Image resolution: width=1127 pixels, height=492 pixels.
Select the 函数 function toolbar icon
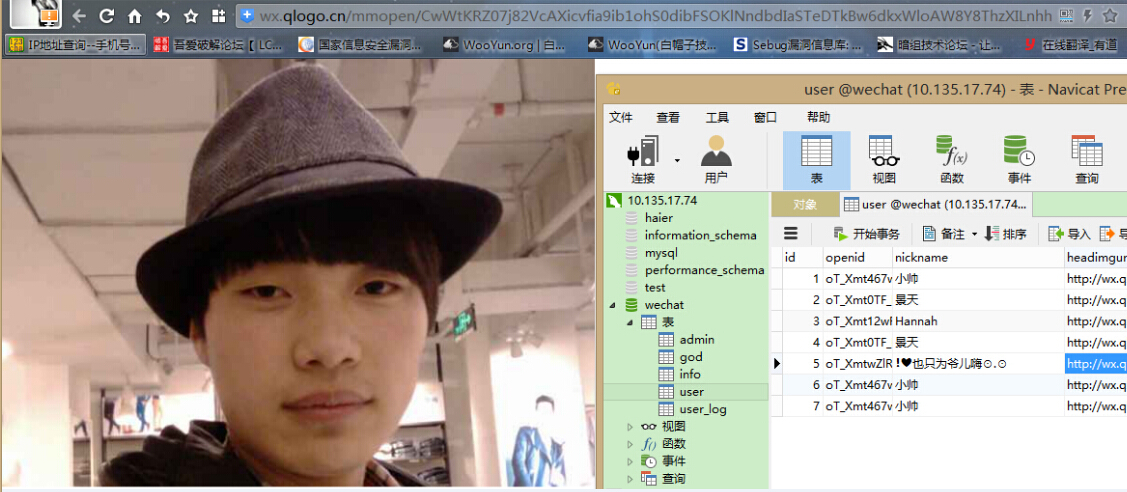952,159
